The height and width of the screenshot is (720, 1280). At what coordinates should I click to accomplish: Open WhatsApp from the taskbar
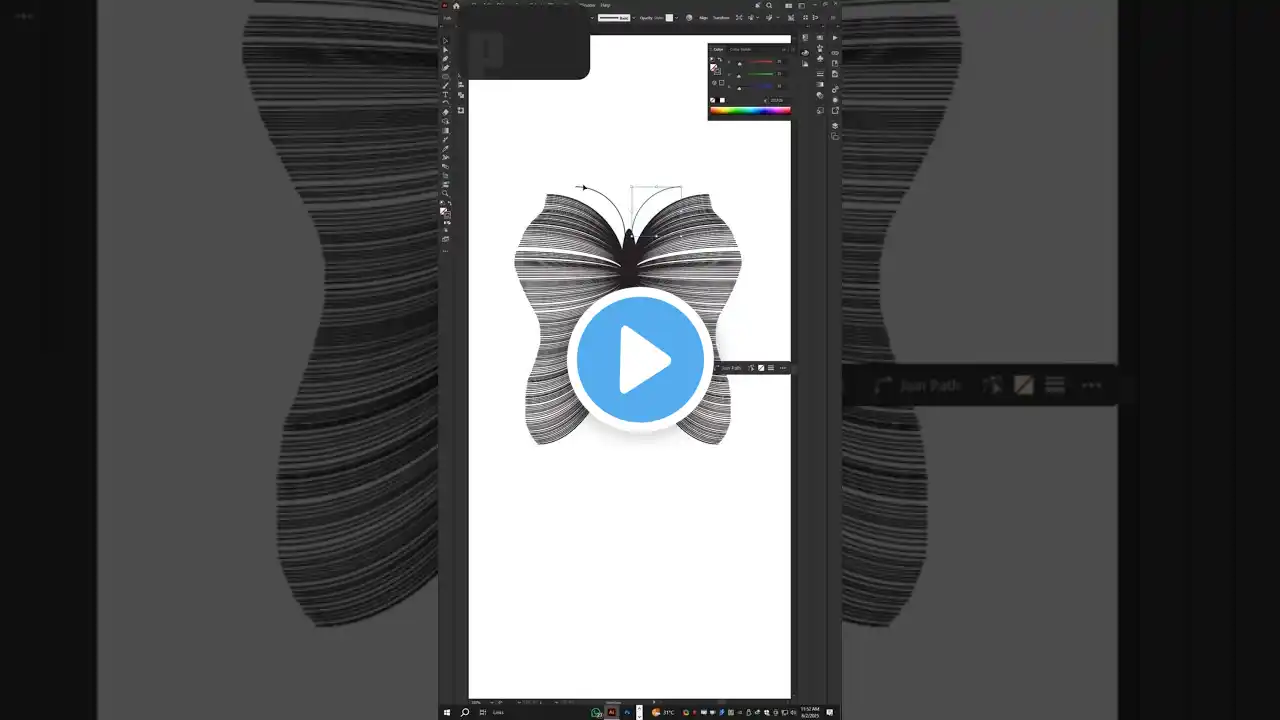596,713
